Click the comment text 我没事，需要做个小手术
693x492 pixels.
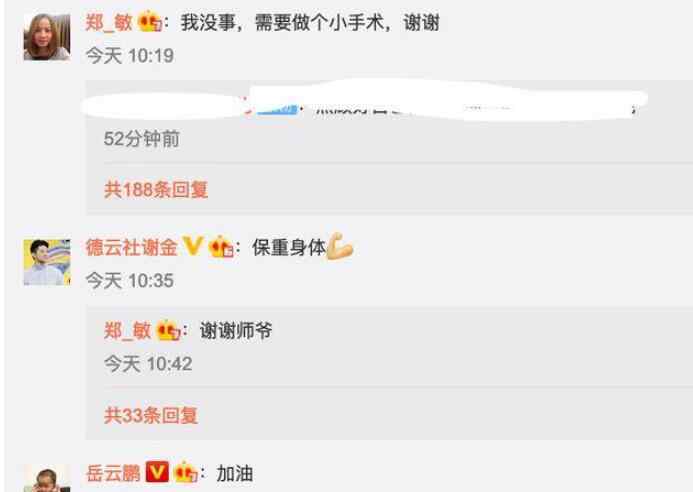282,22
